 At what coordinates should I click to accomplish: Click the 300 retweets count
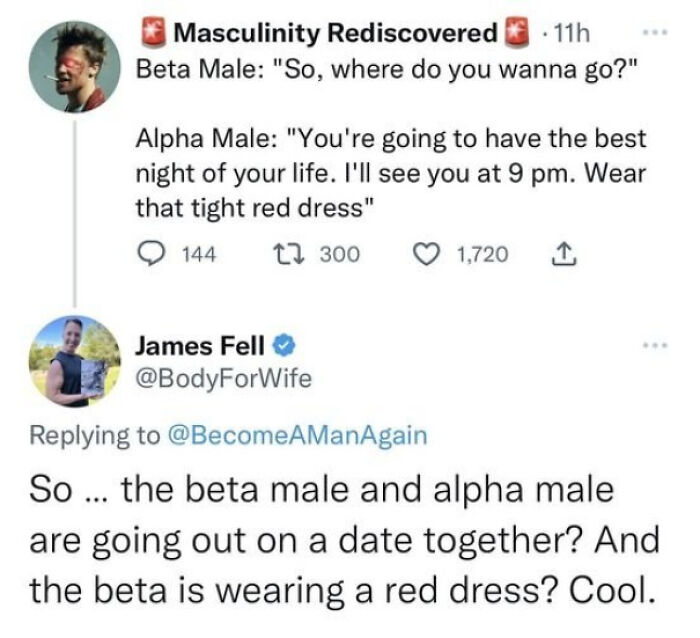coord(338,256)
